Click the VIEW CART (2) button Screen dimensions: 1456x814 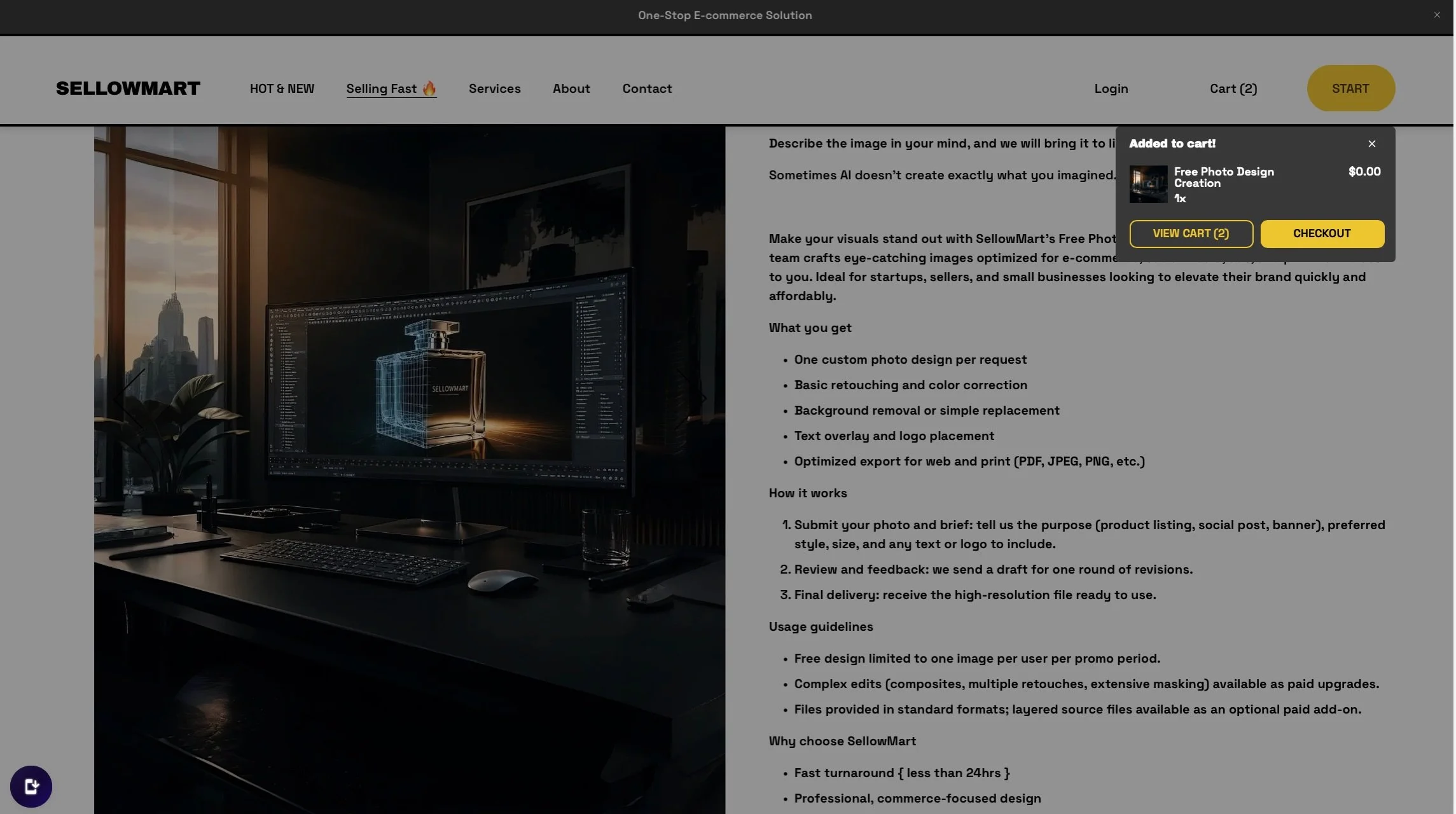click(x=1191, y=234)
